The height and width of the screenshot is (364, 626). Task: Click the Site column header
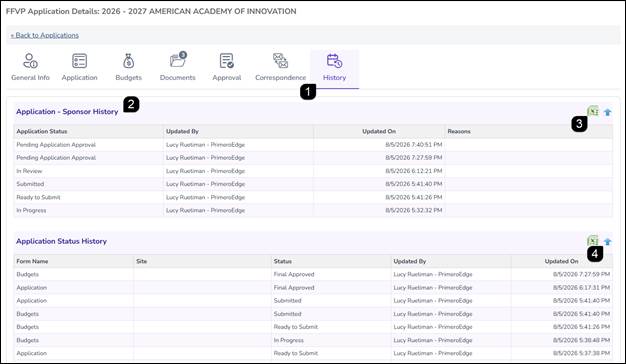(x=142, y=261)
